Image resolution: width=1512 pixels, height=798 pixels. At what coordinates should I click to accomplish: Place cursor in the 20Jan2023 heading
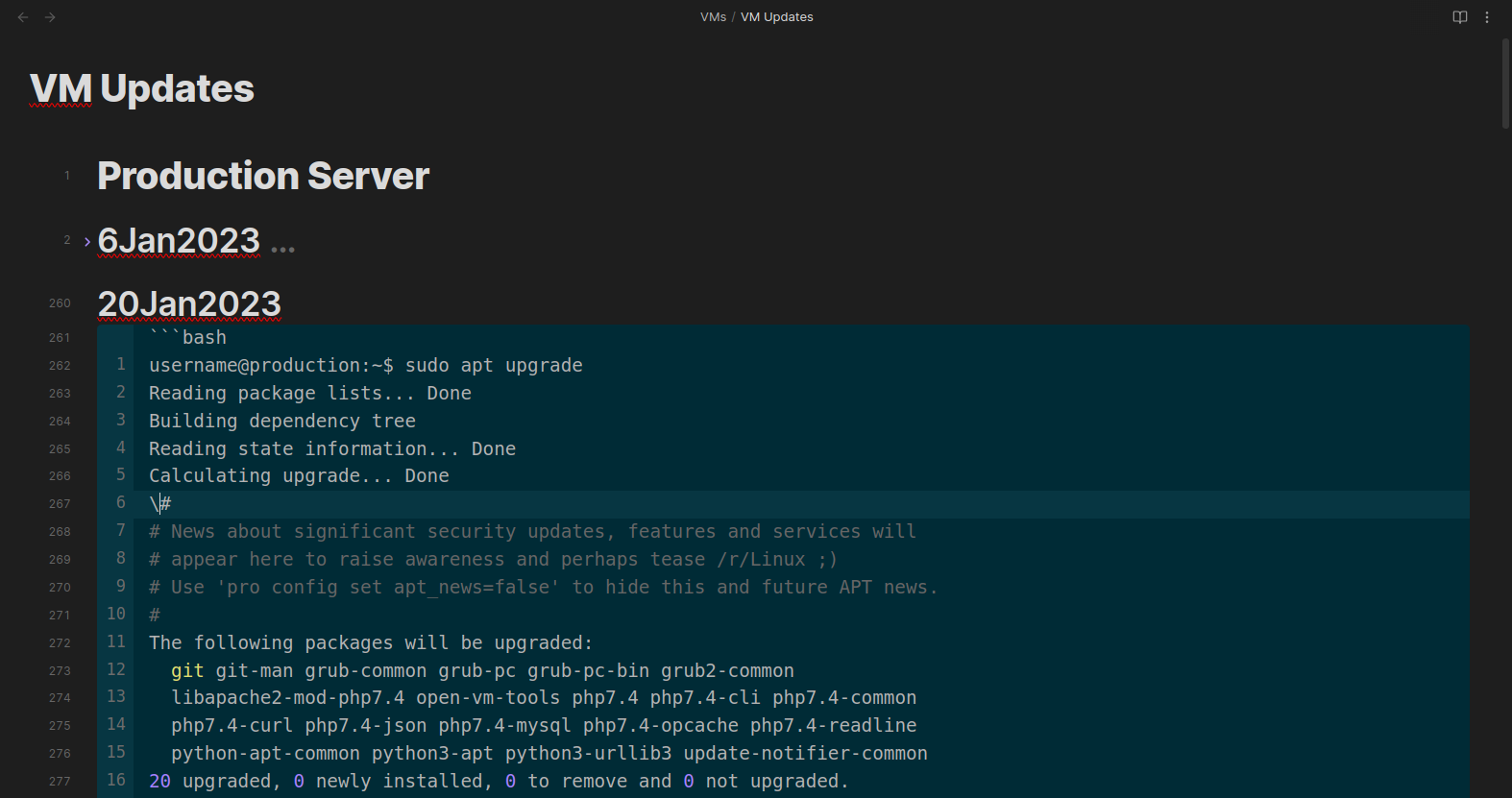(x=189, y=304)
